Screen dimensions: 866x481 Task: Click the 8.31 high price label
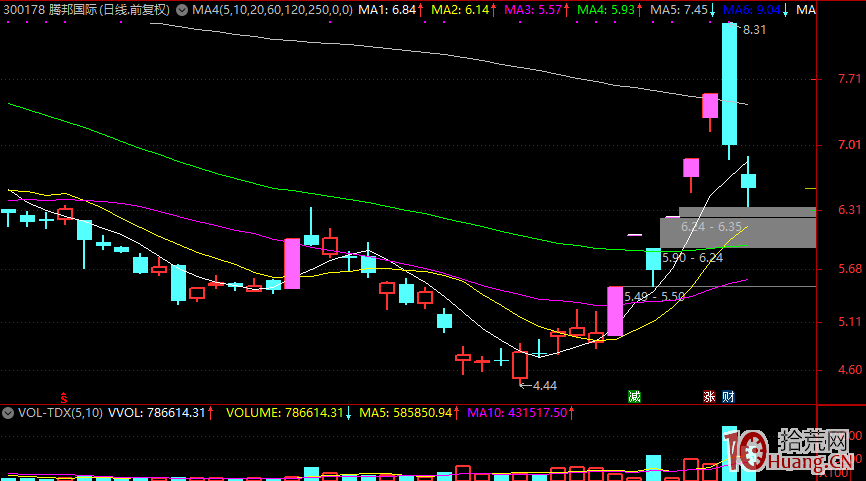(754, 30)
